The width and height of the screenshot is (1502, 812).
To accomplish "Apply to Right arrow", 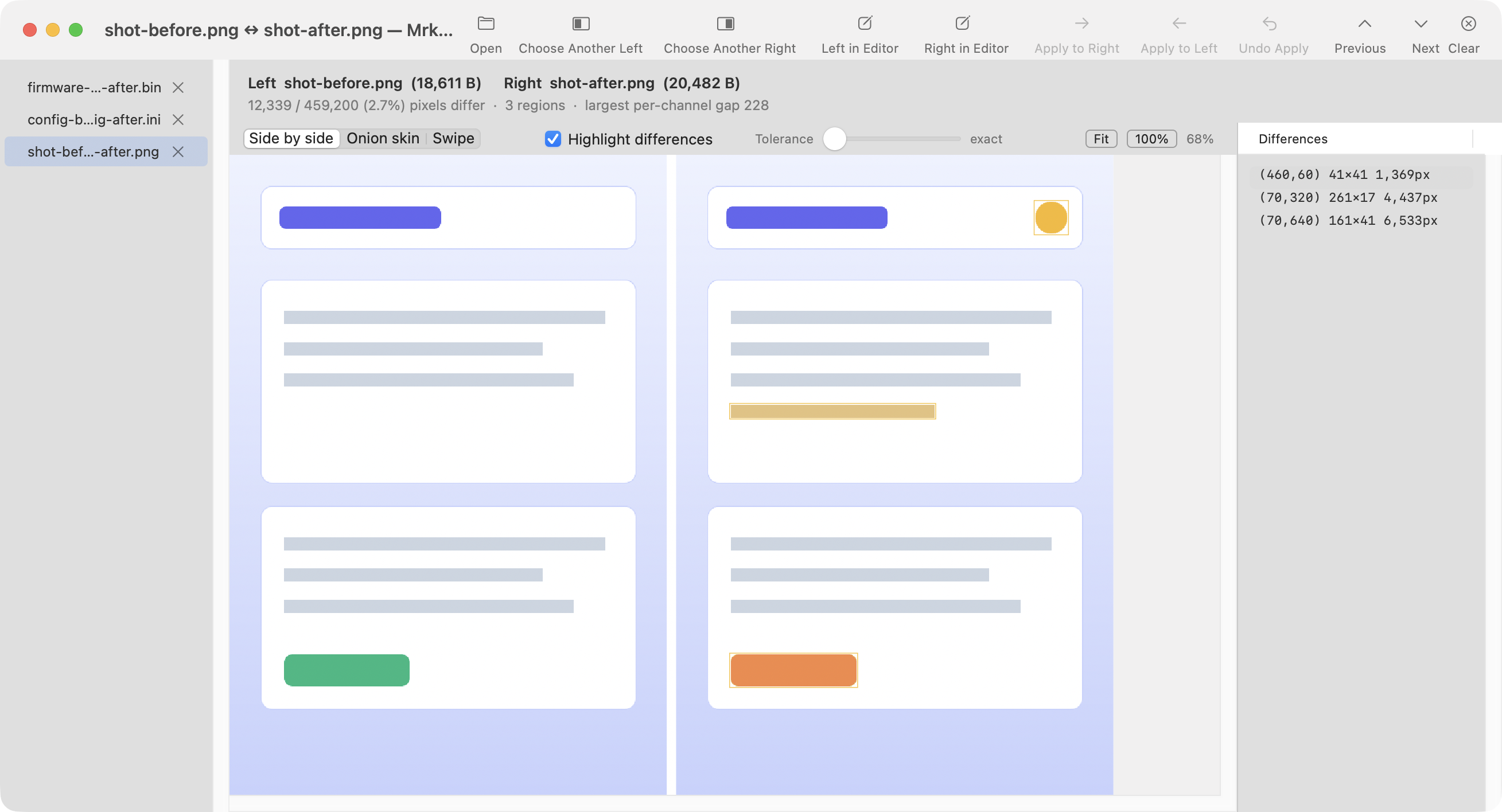I will click(x=1081, y=24).
